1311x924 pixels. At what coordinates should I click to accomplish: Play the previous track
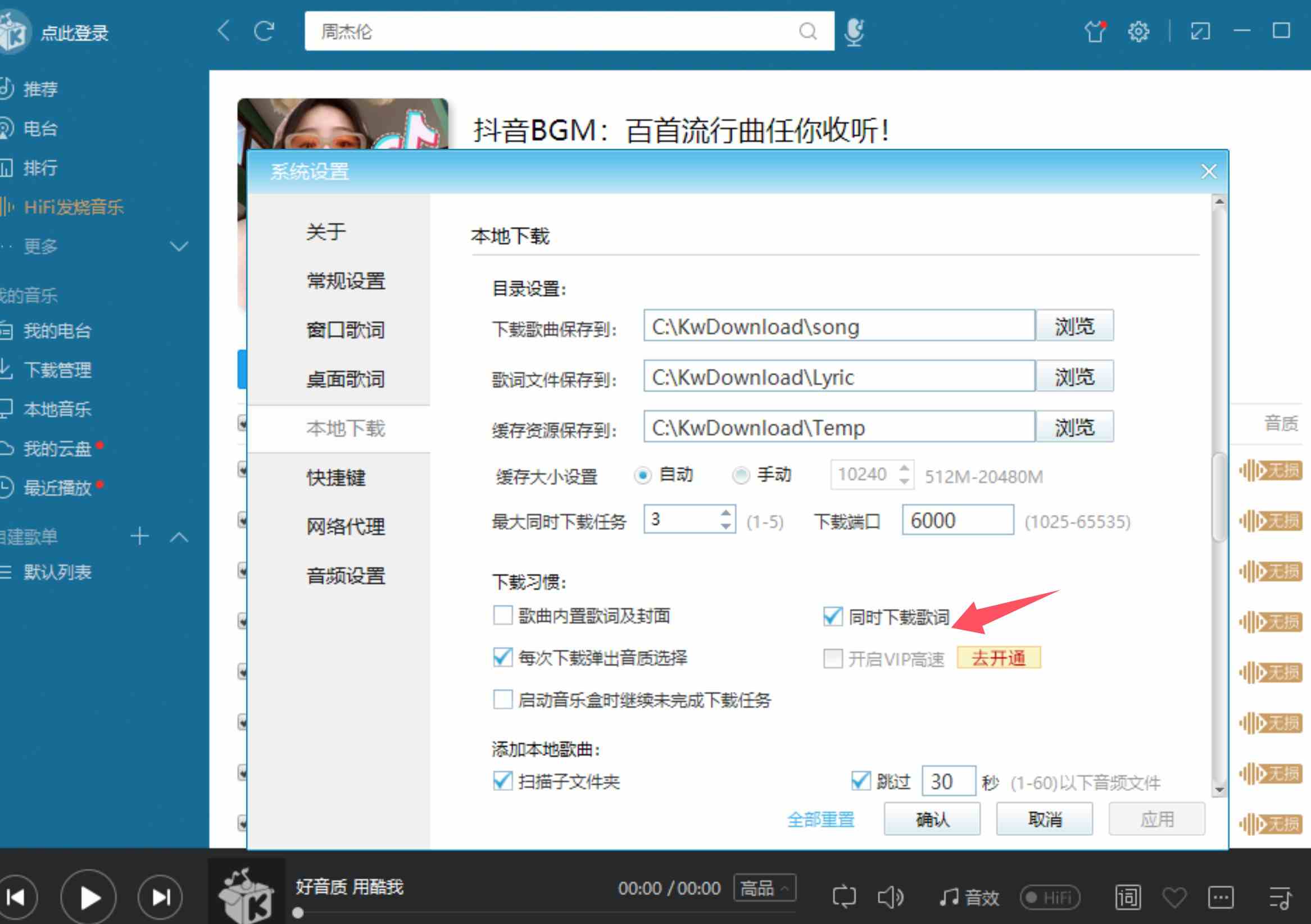pos(17,897)
